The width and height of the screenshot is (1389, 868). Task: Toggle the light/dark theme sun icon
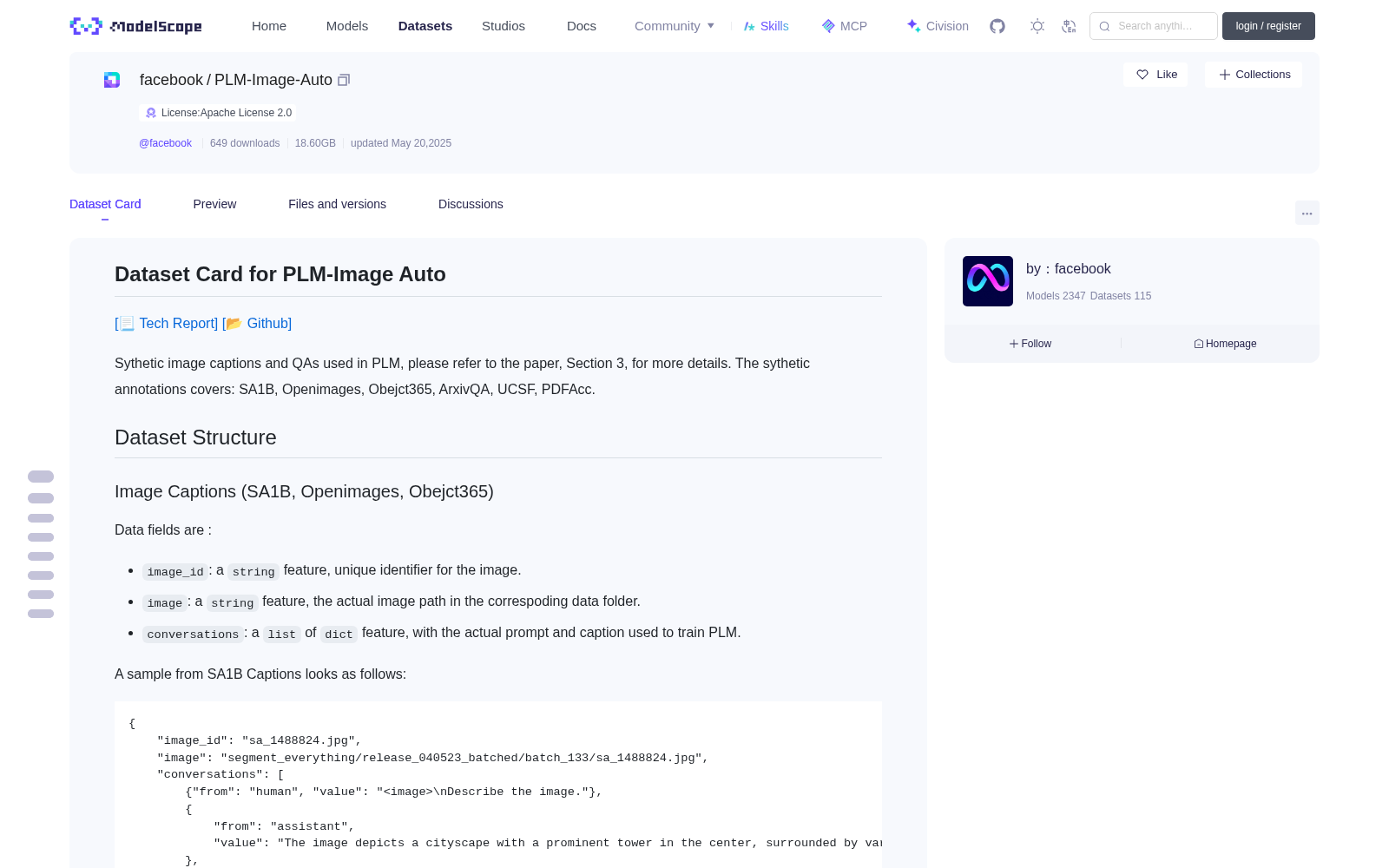(1037, 26)
